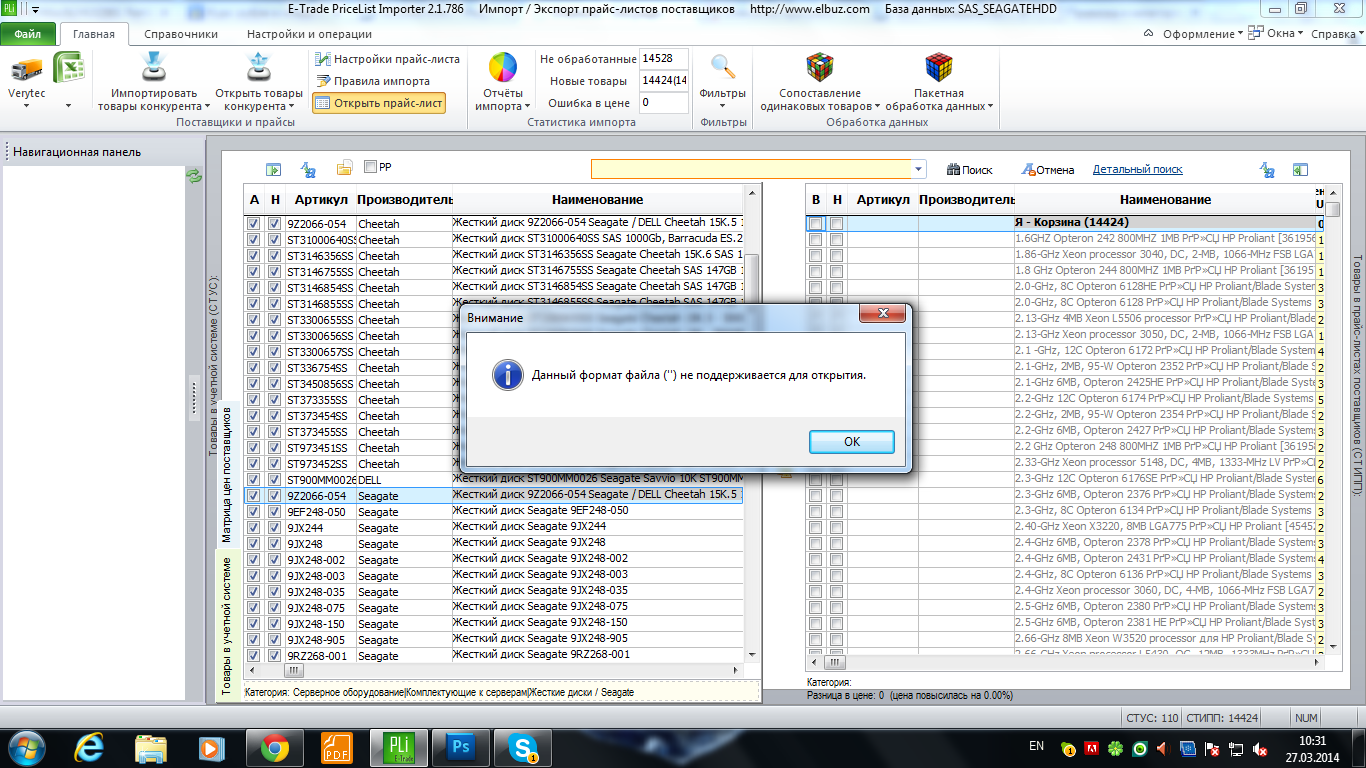Screen dimensions: 1366x768
Task: Click the Excel export icon in ribbon
Action: coord(68,69)
